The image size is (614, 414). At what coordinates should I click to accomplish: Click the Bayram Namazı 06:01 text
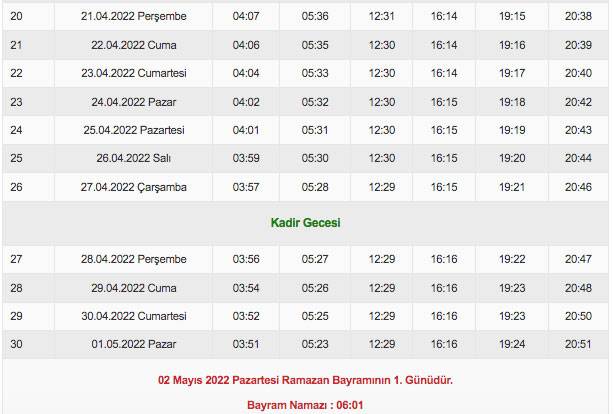pos(305,405)
